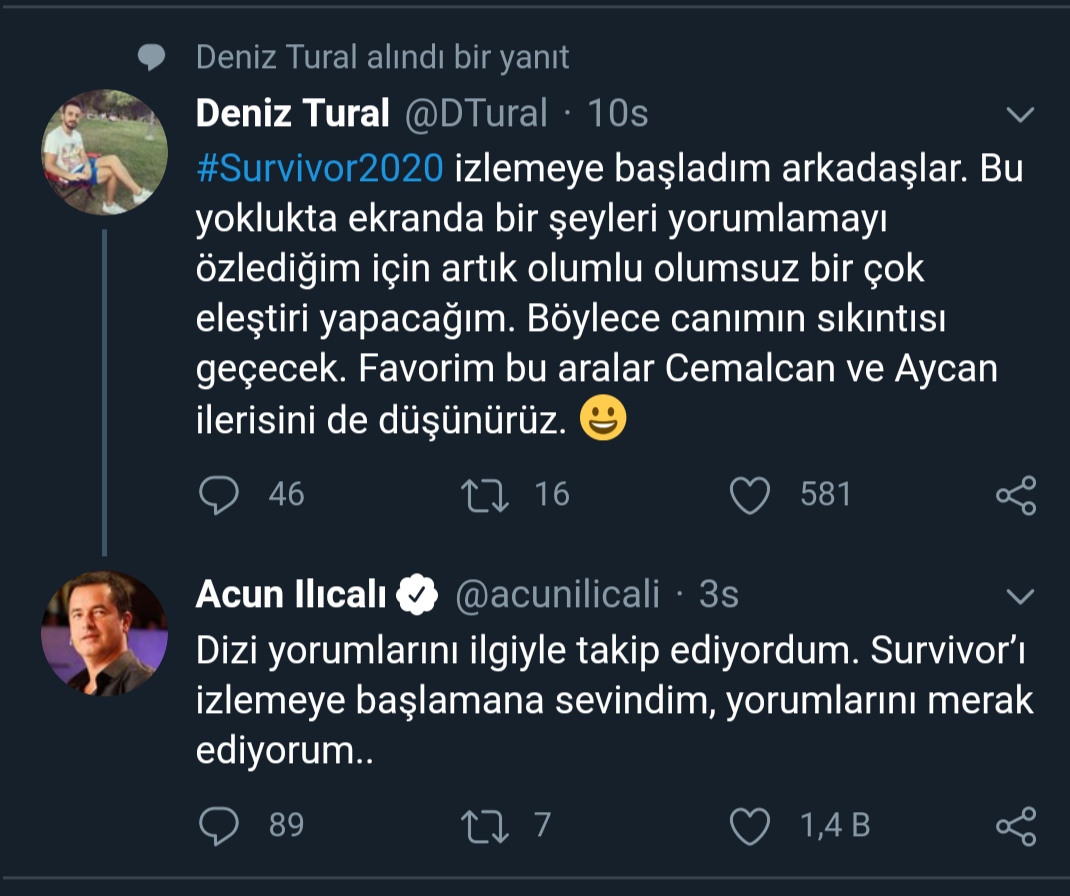Viewport: 1070px width, 896px height.
Task: Reply to Acun Ilıcalı's tweet
Action: (x=220, y=825)
